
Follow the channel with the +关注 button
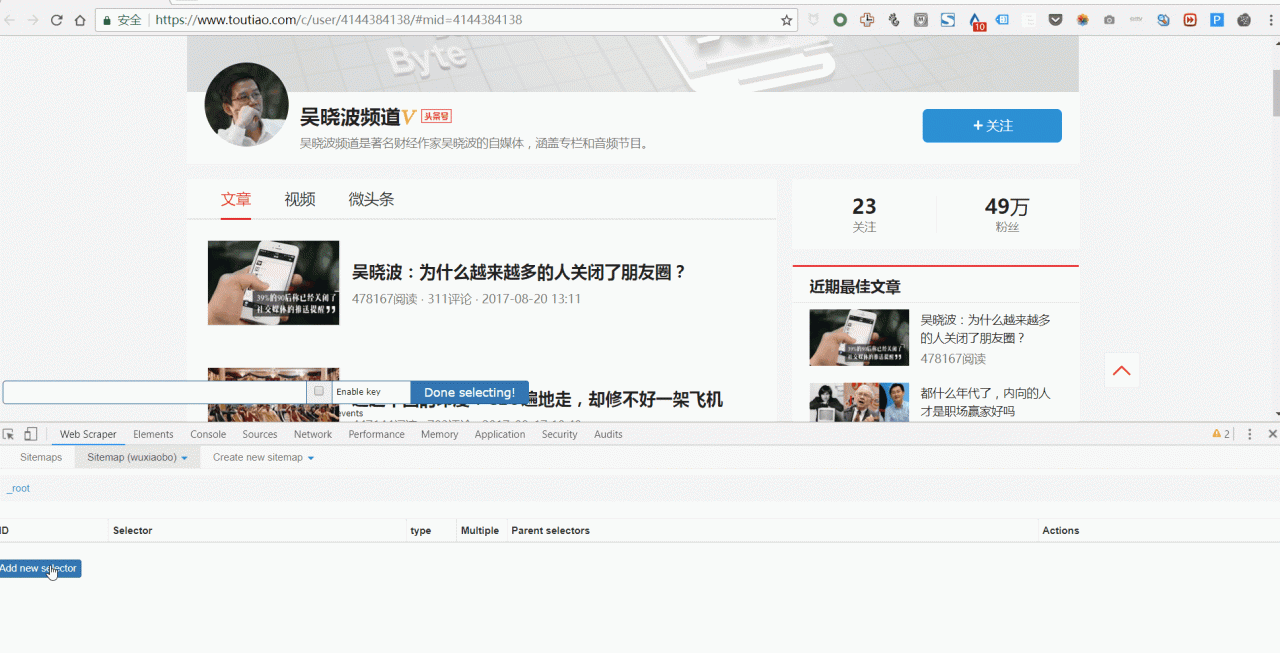pyautogui.click(x=992, y=126)
